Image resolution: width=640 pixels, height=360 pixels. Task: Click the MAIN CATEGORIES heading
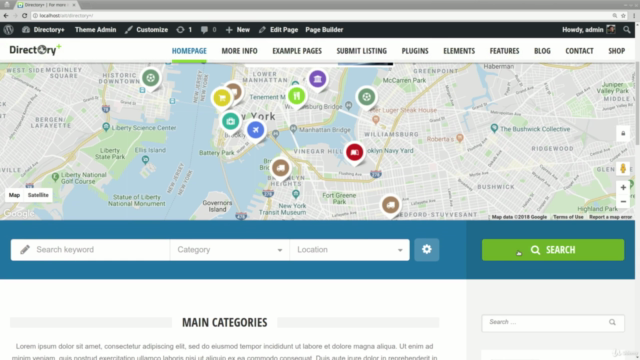click(224, 322)
